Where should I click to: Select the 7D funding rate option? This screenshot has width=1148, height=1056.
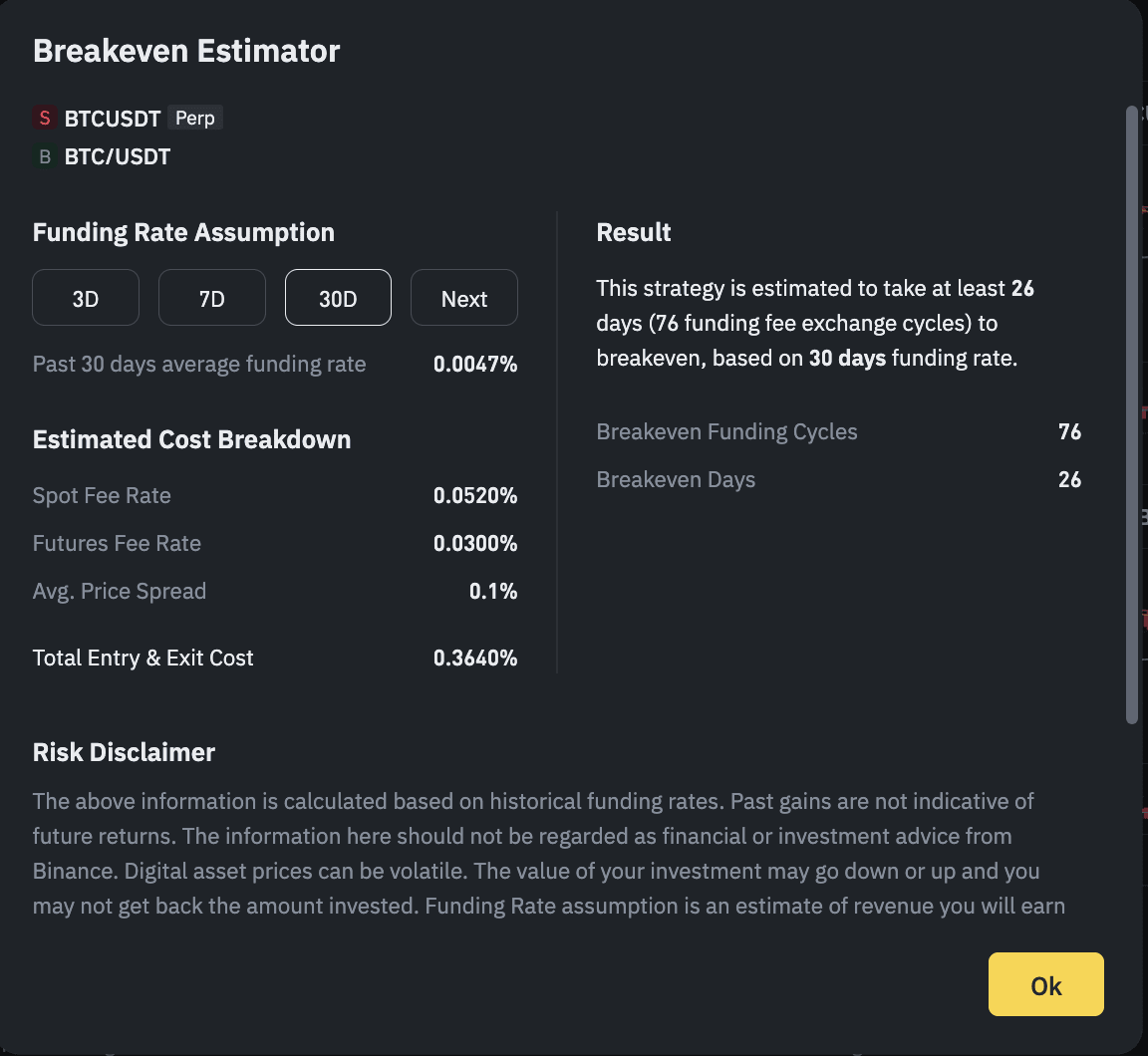pos(212,298)
